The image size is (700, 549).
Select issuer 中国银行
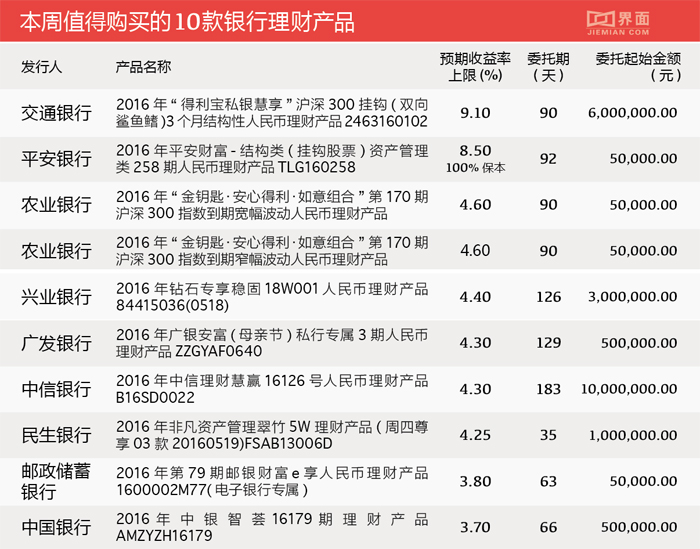[56, 527]
